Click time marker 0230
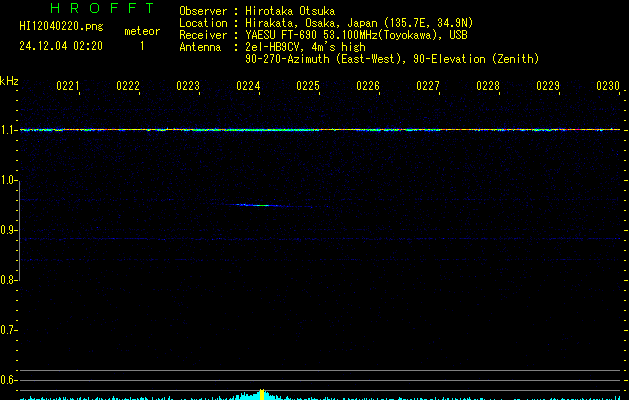 (607, 86)
